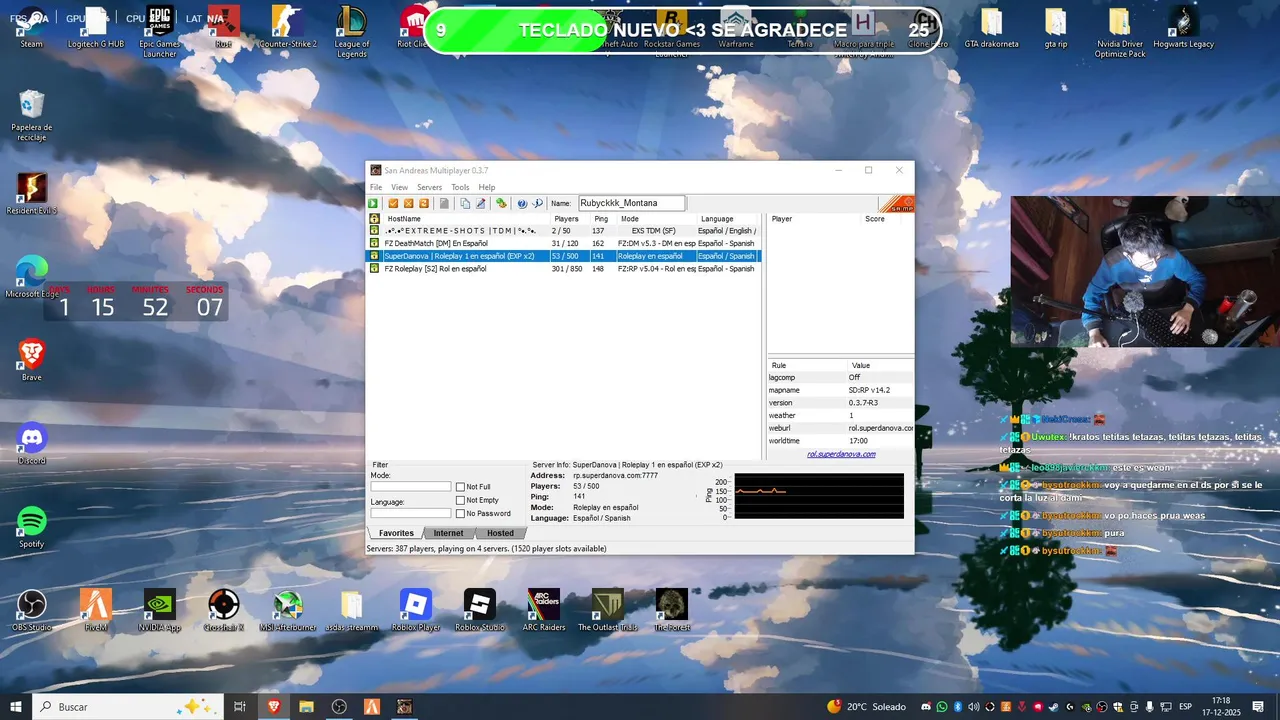Open ARC Raiders desktop shortcut

tap(544, 610)
